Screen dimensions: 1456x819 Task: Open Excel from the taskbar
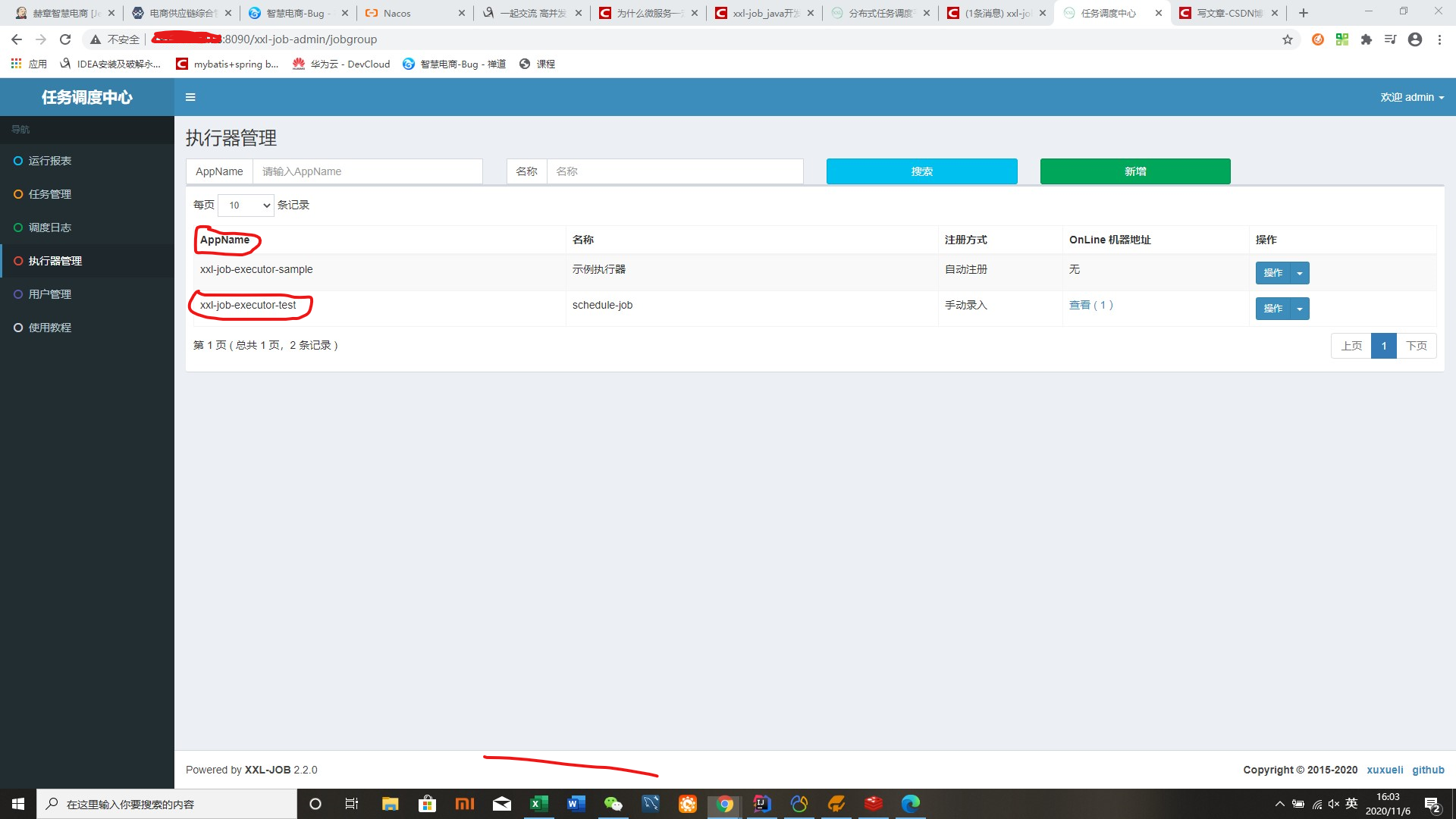tap(538, 804)
